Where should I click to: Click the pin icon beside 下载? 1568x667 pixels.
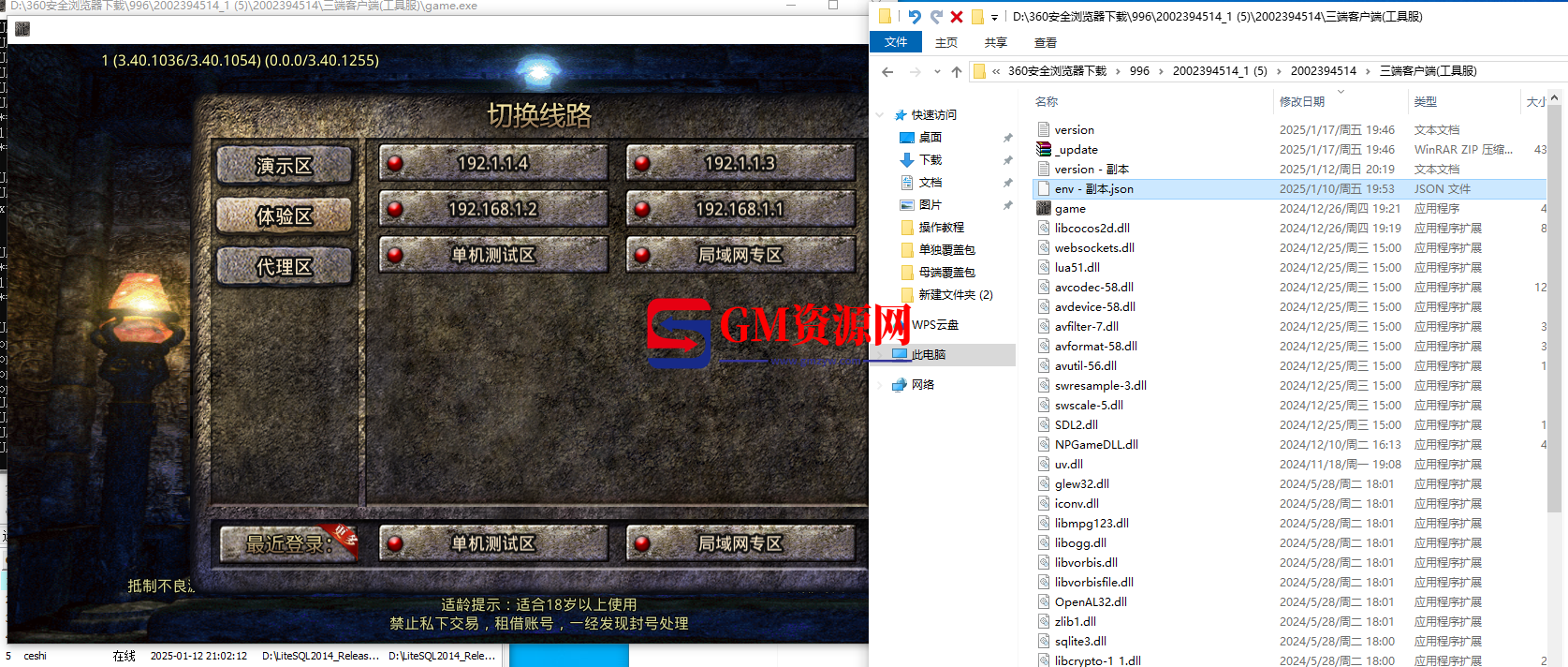pyautogui.click(x=1007, y=160)
